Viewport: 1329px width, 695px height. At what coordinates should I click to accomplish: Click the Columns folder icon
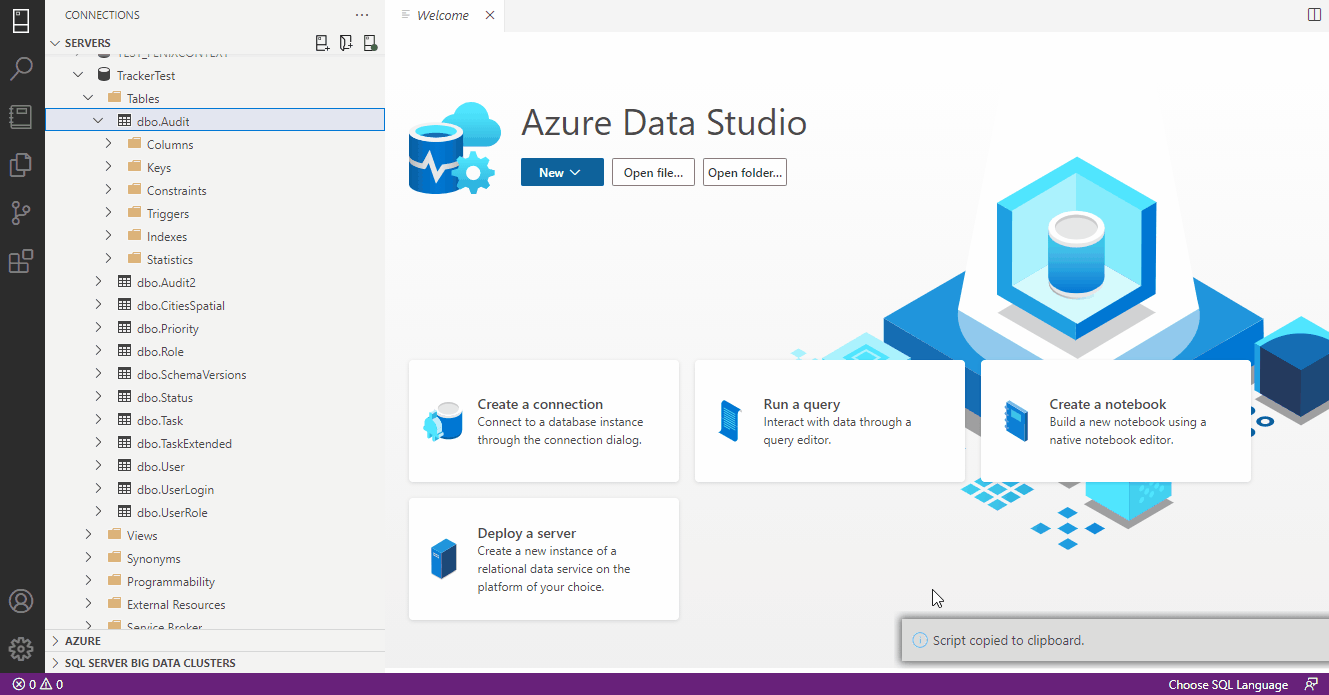(135, 144)
